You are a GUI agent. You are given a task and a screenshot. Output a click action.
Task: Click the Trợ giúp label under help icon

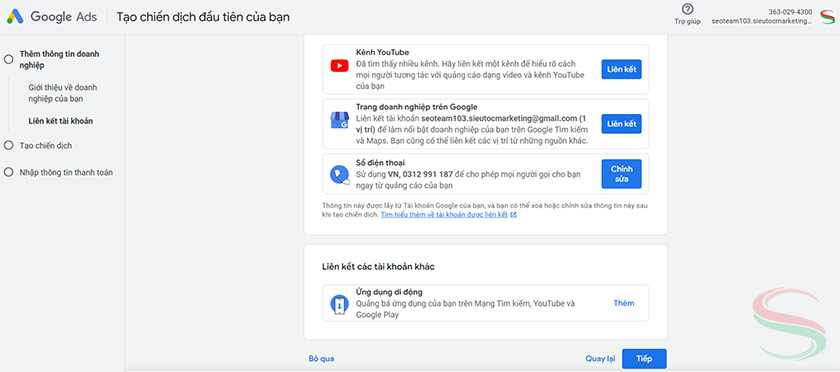687,22
